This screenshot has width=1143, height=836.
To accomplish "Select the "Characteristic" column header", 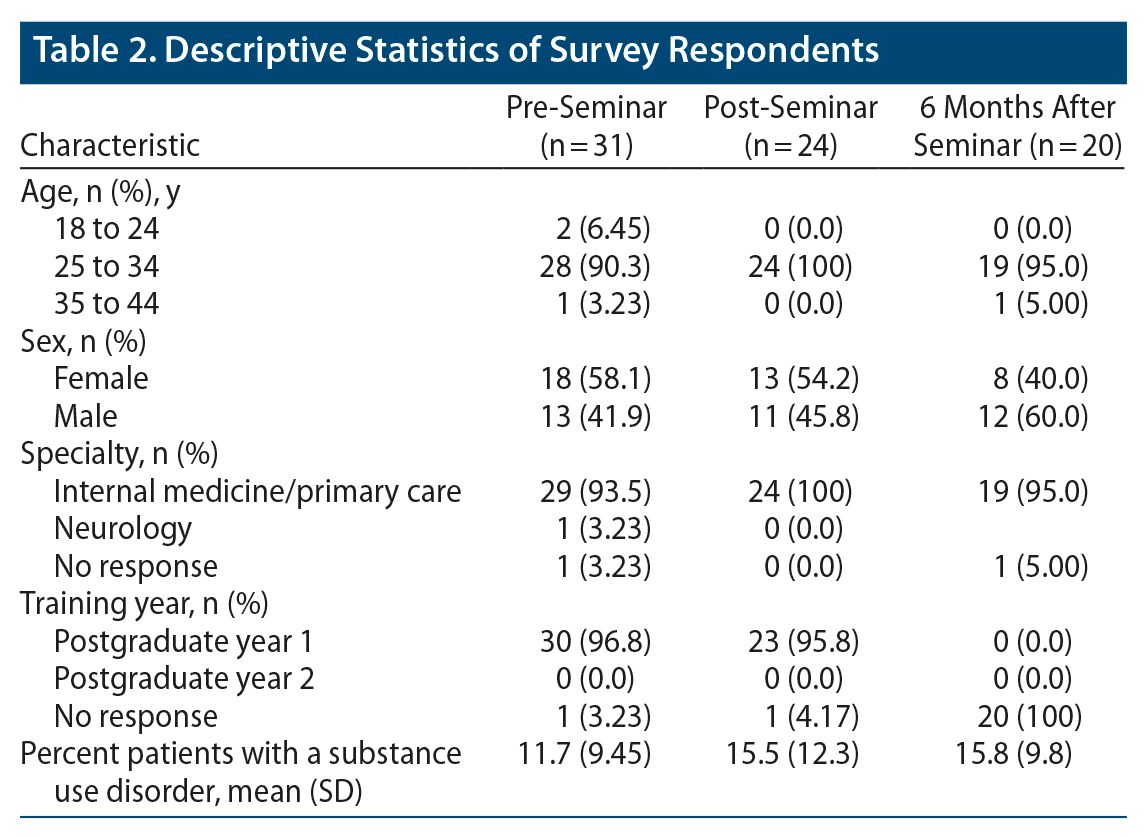I will 110,145.
